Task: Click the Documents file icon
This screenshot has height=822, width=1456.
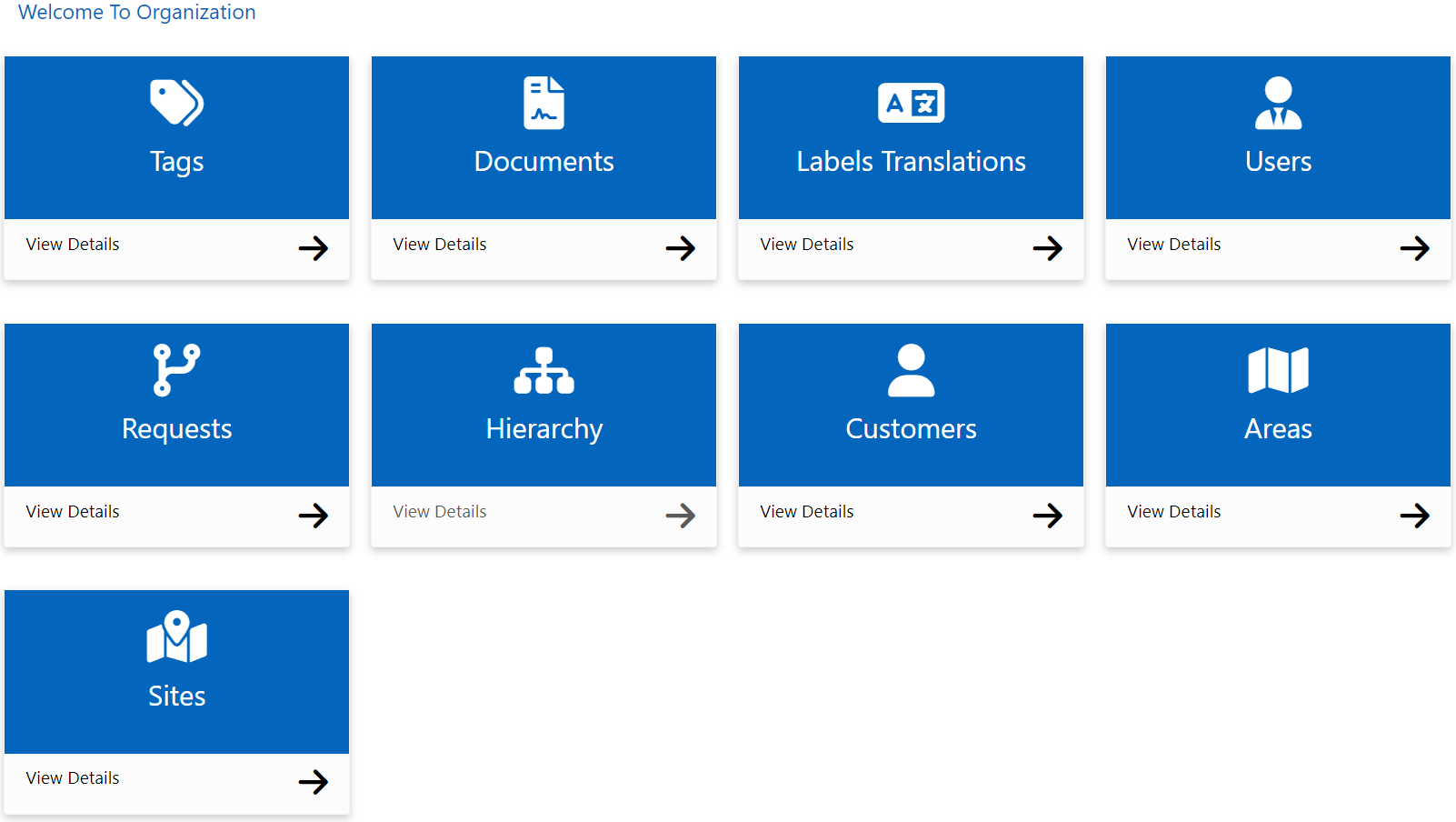Action: (x=544, y=103)
